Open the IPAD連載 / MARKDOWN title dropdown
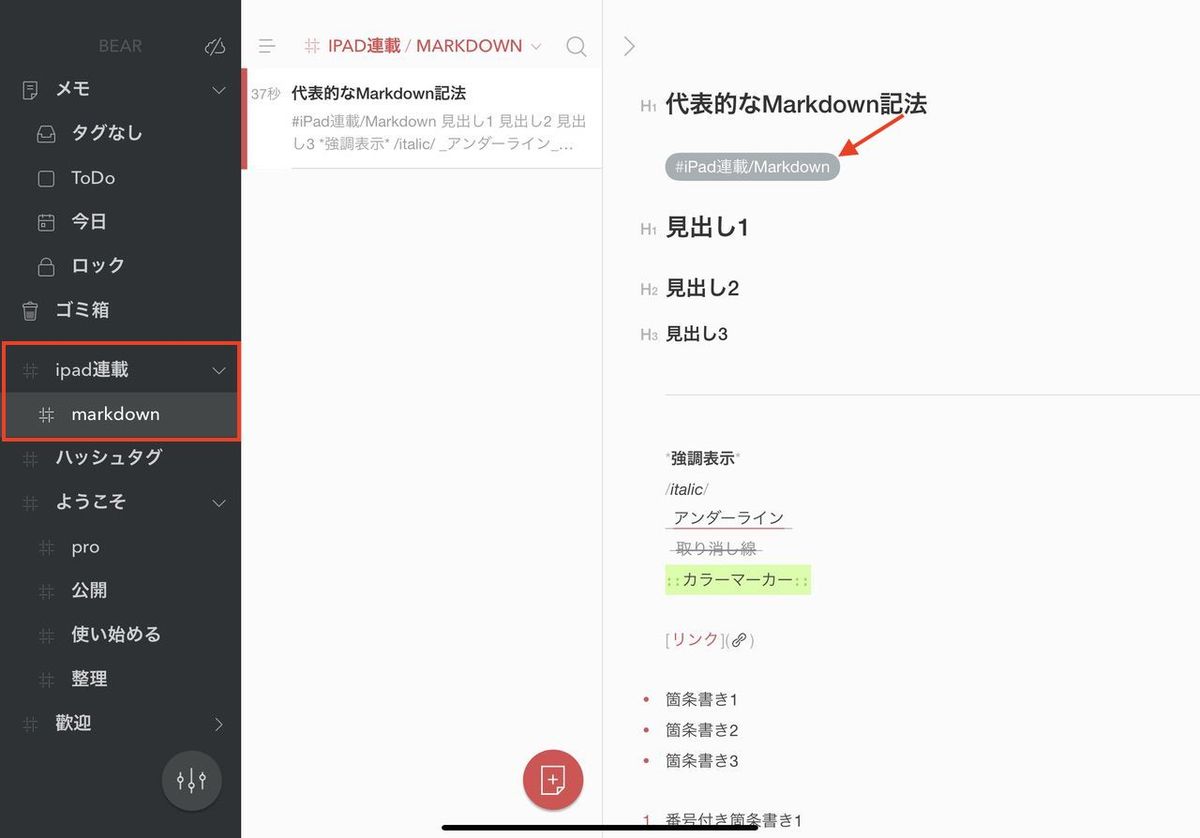Viewport: 1200px width, 838px height. (x=423, y=46)
